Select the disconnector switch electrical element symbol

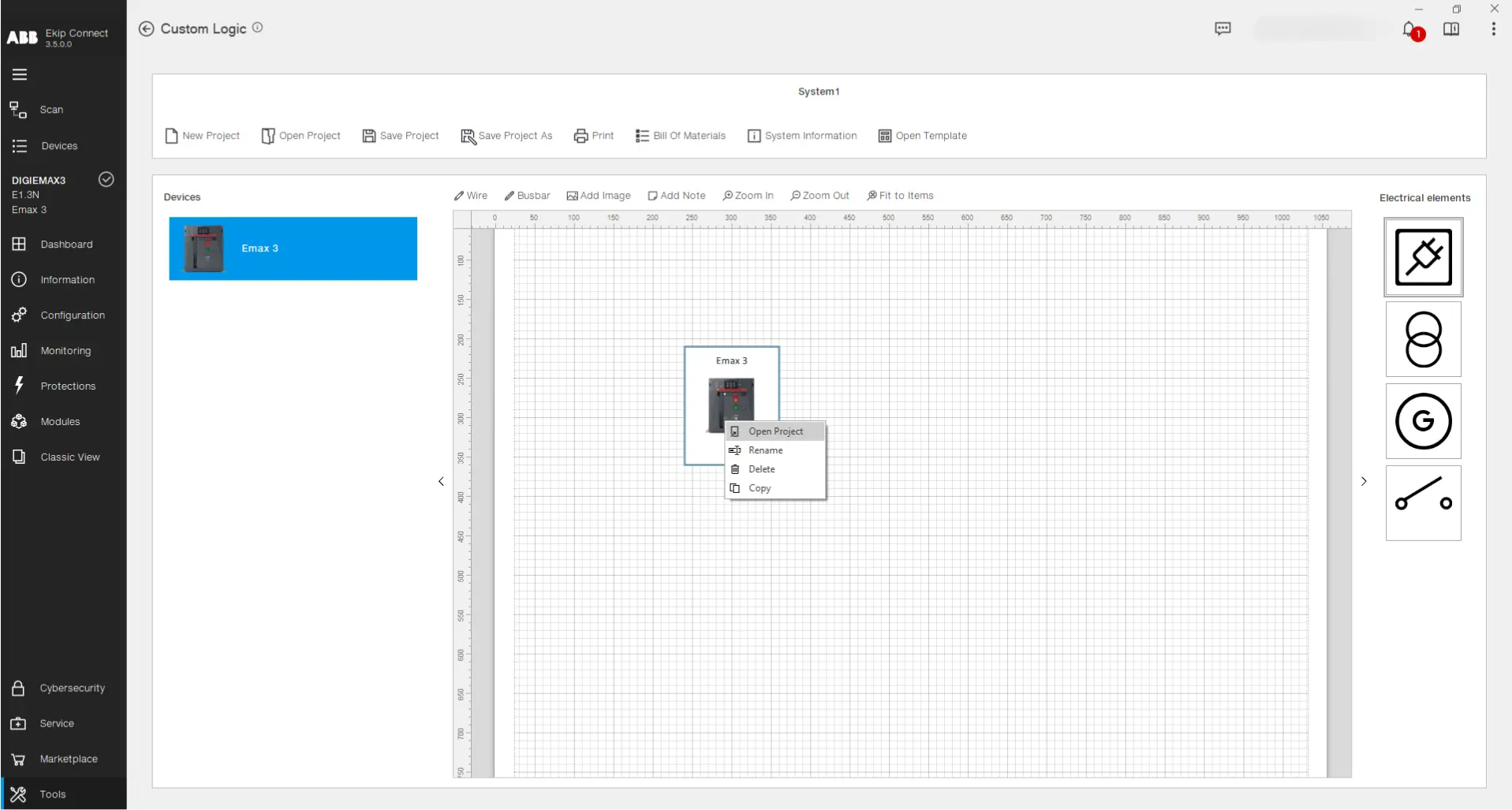(x=1423, y=502)
